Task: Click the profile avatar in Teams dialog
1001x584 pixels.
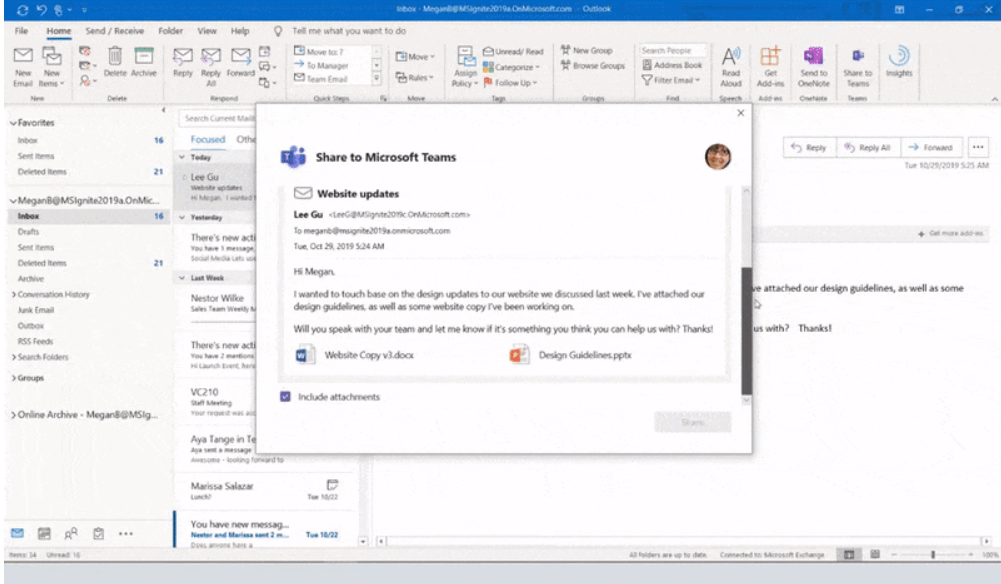Action: pos(718,156)
